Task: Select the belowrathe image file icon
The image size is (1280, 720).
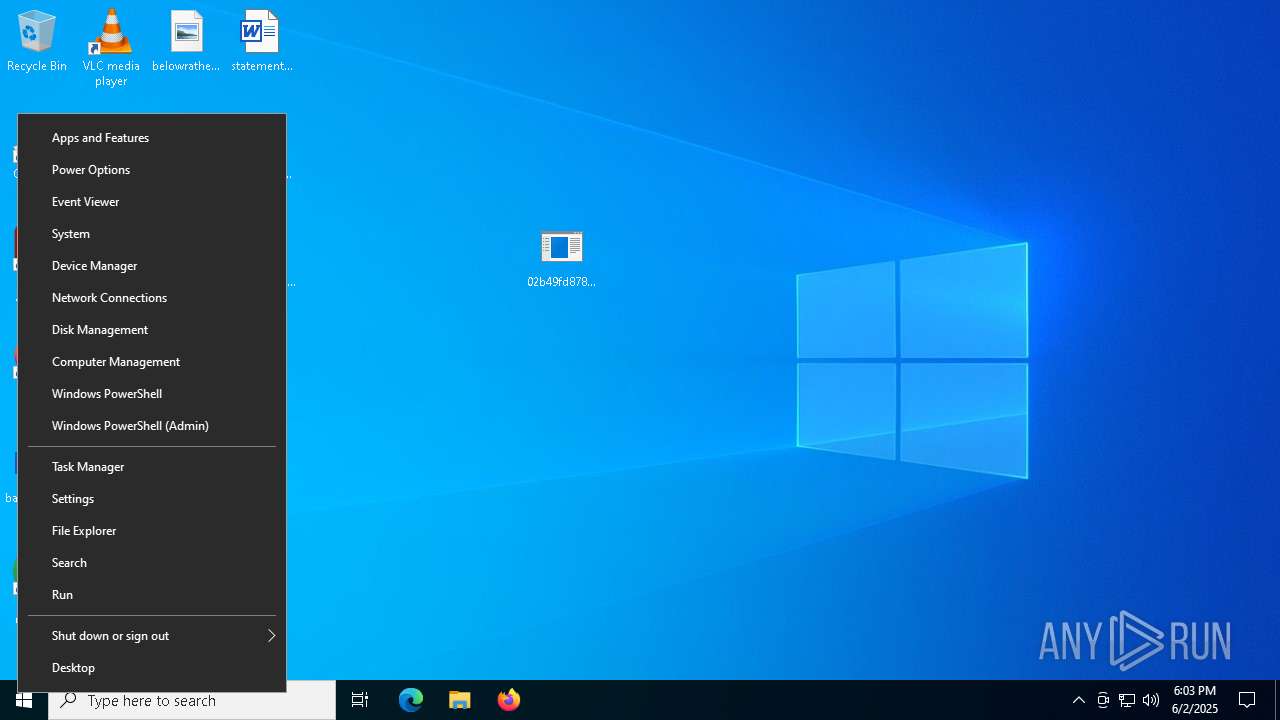Action: (186, 41)
